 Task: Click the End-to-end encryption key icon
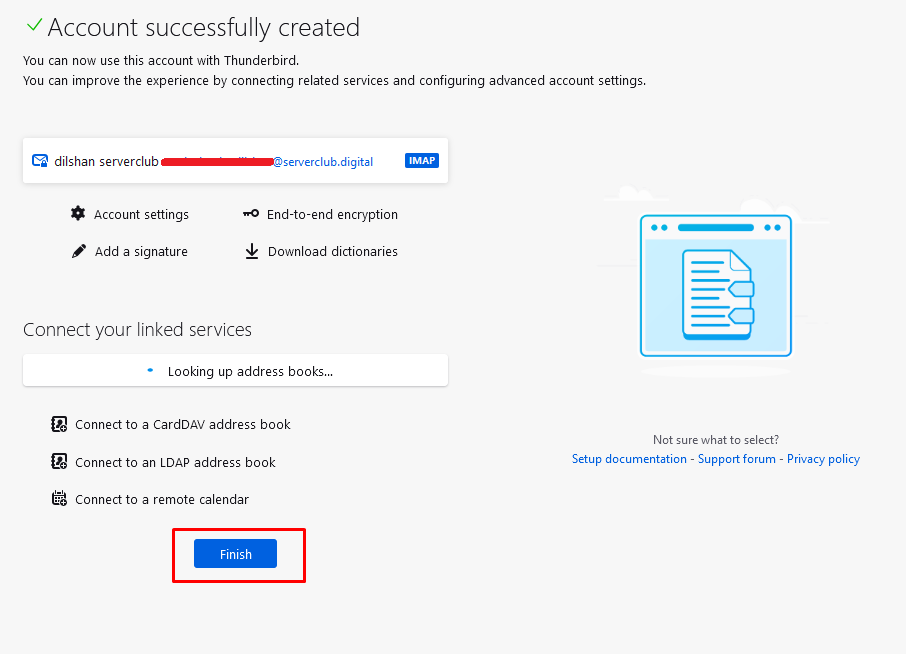click(x=251, y=214)
